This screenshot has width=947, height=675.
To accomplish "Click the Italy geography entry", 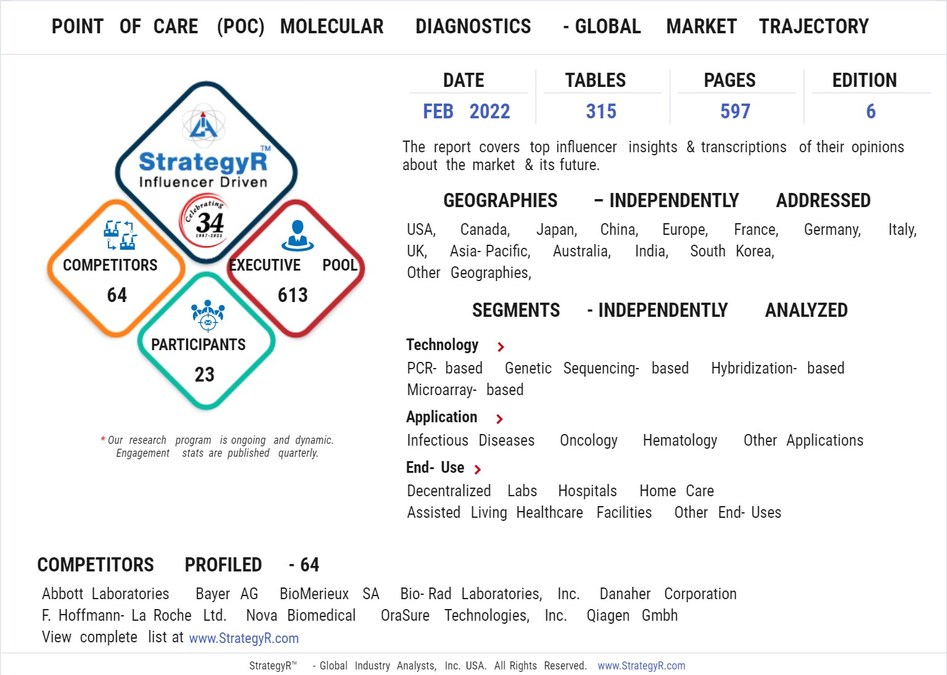I will 902,230.
